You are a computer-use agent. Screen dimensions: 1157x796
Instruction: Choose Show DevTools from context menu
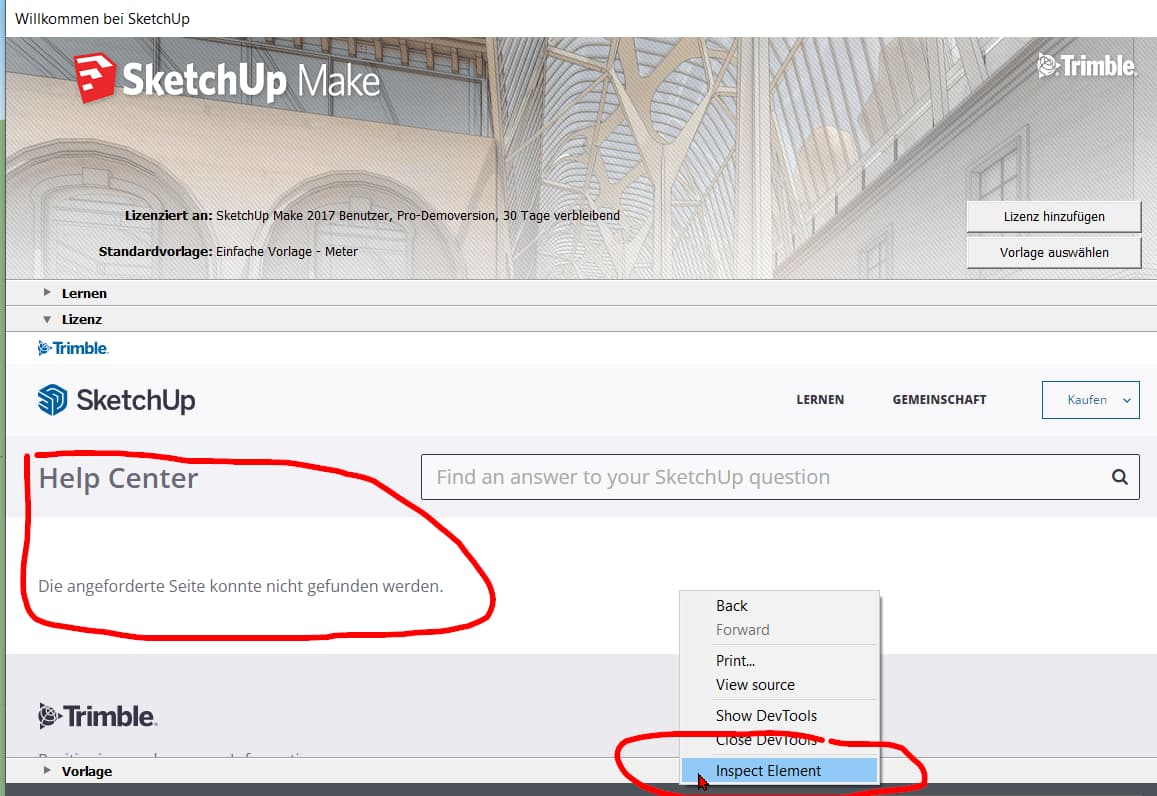pyautogui.click(x=779, y=716)
